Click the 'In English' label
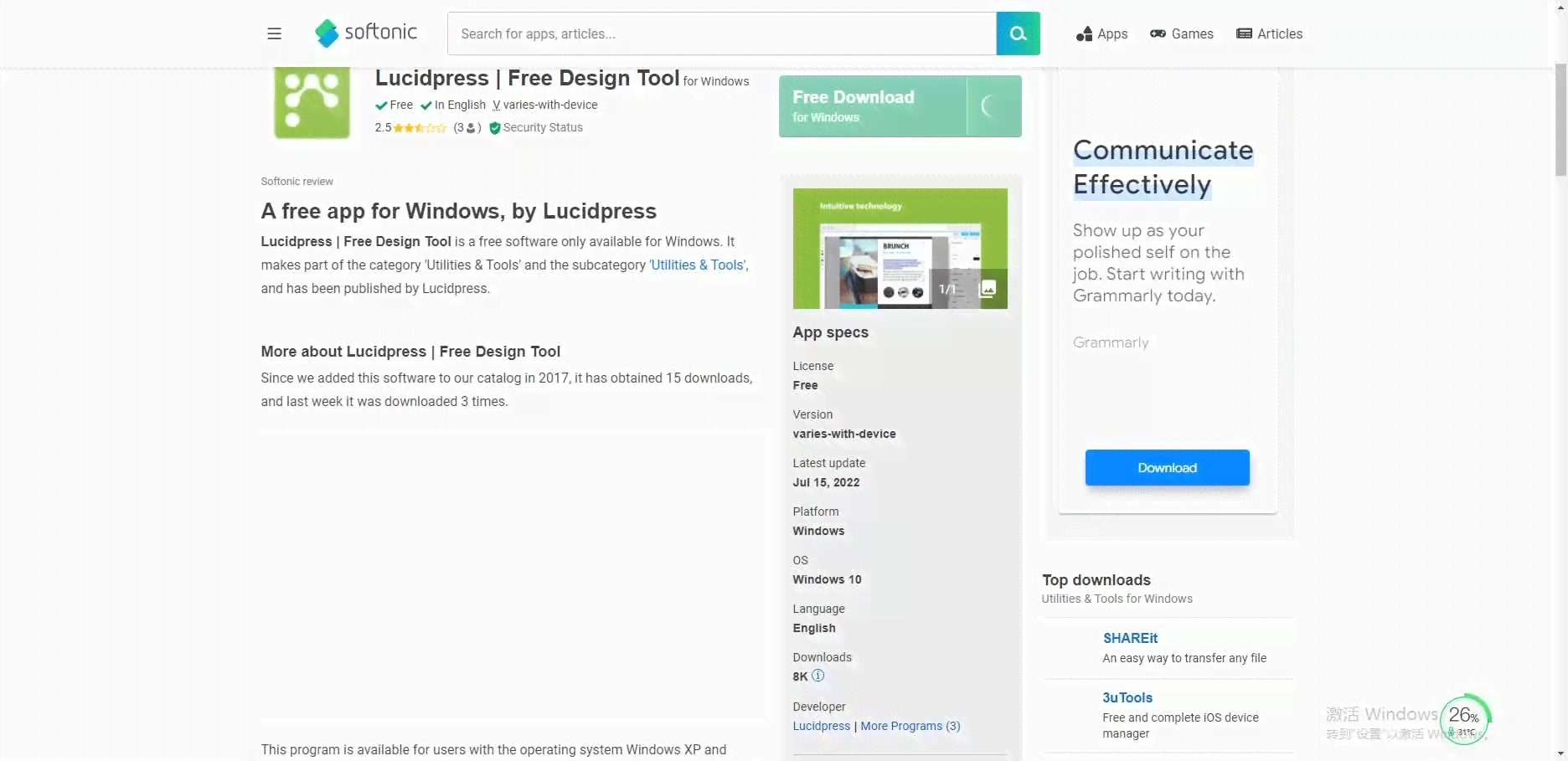This screenshot has height=761, width=1568. coord(453,105)
